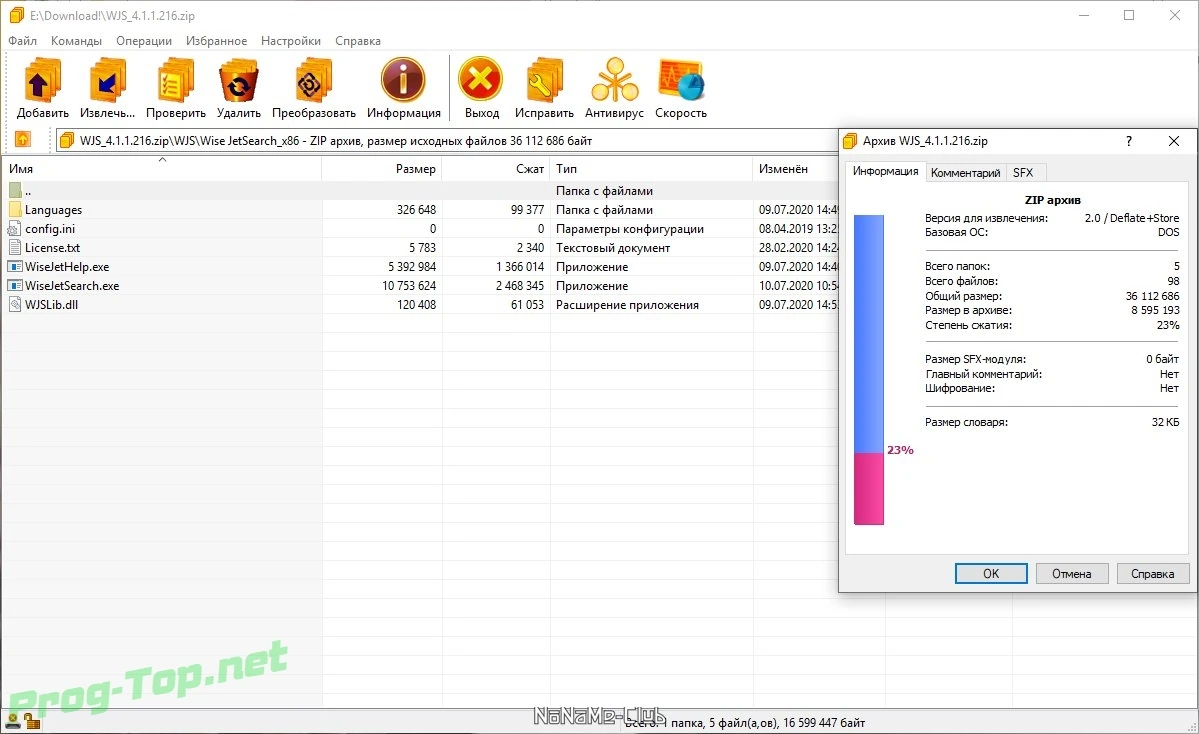
Task: Click OK in the archive dialog
Action: pyautogui.click(x=991, y=573)
